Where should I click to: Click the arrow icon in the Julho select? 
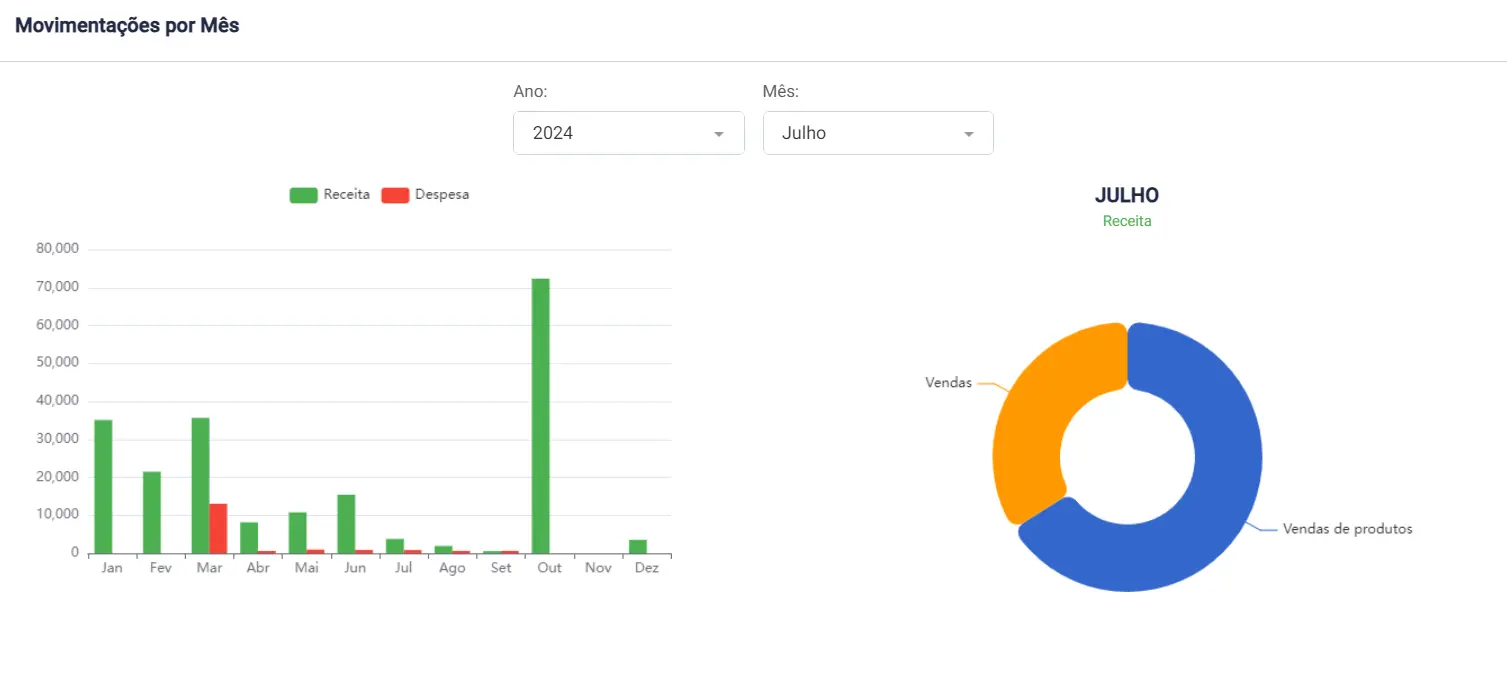(968, 134)
